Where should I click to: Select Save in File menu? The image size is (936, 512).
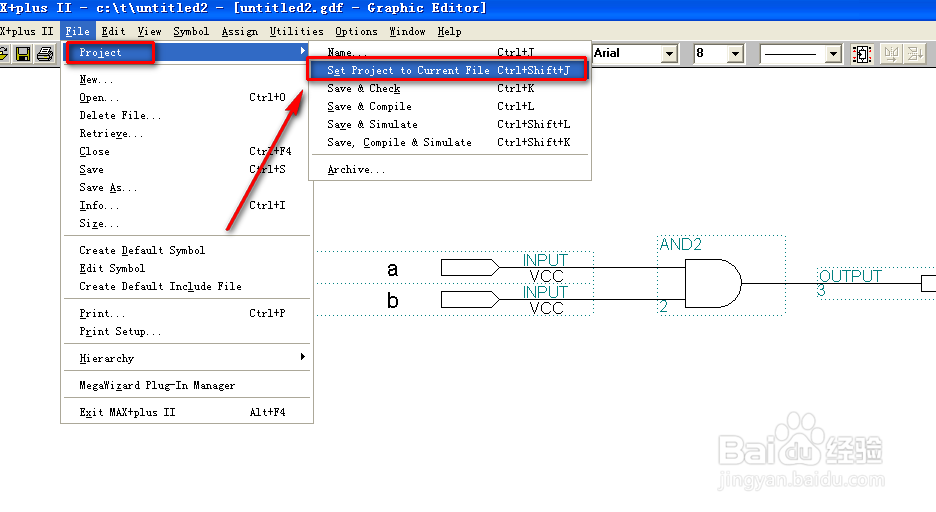coord(187,169)
